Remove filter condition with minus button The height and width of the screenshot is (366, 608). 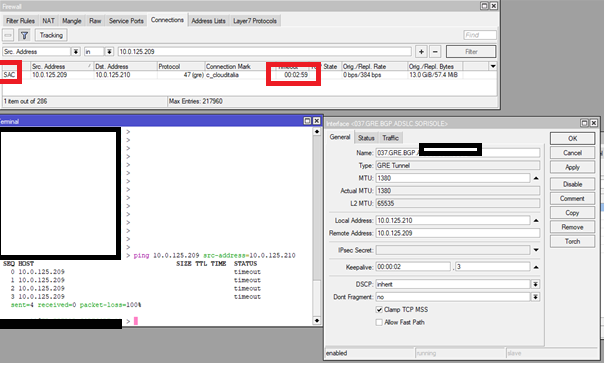click(x=435, y=52)
